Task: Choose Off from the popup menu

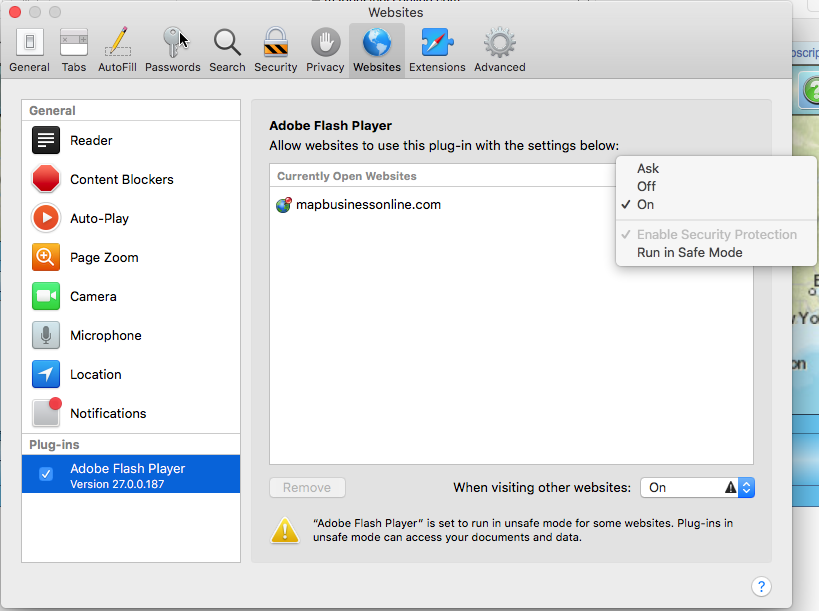Action: pos(646,186)
